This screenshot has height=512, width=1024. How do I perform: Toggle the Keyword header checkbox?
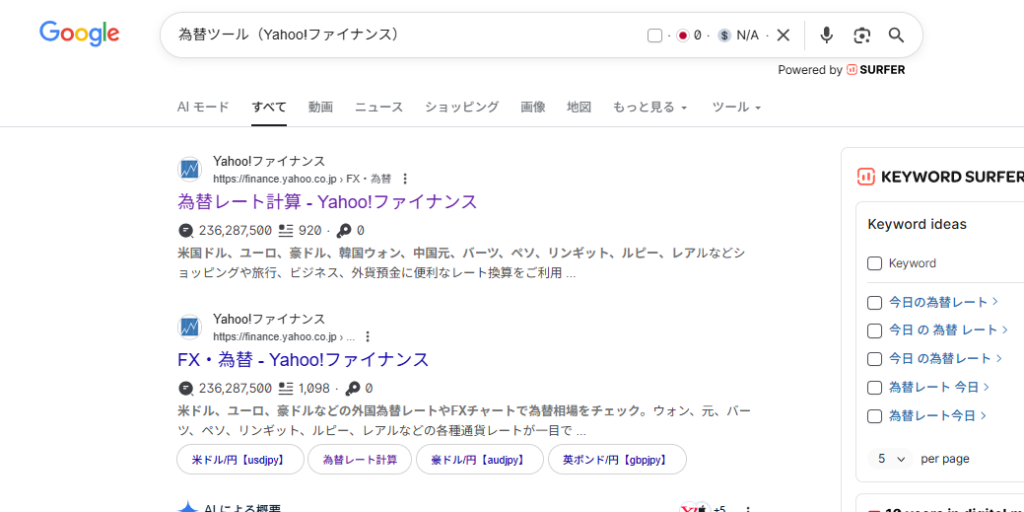point(874,263)
